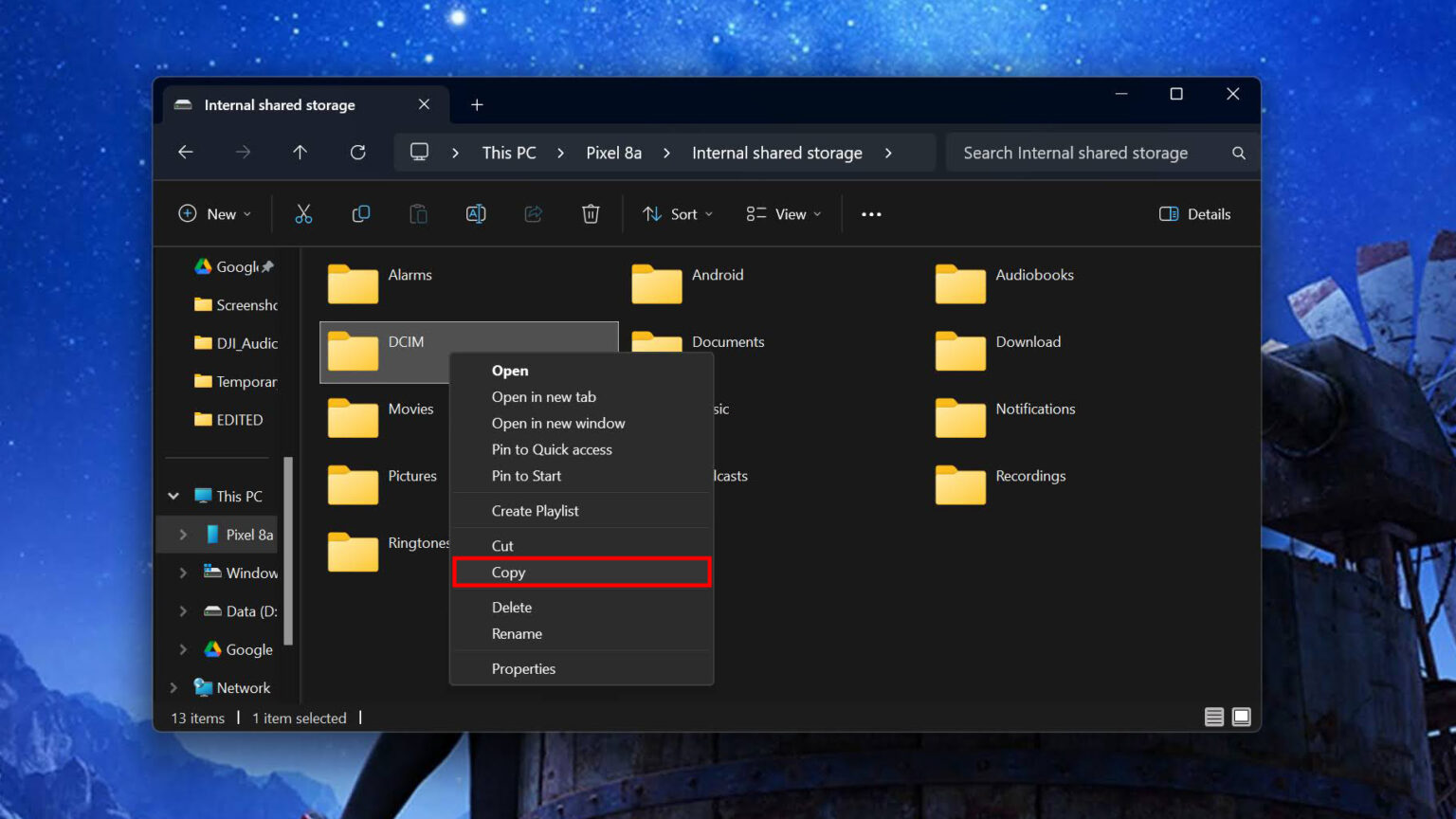1456x819 pixels.
Task: Navigate to This PC via breadcrumb
Action: (508, 152)
